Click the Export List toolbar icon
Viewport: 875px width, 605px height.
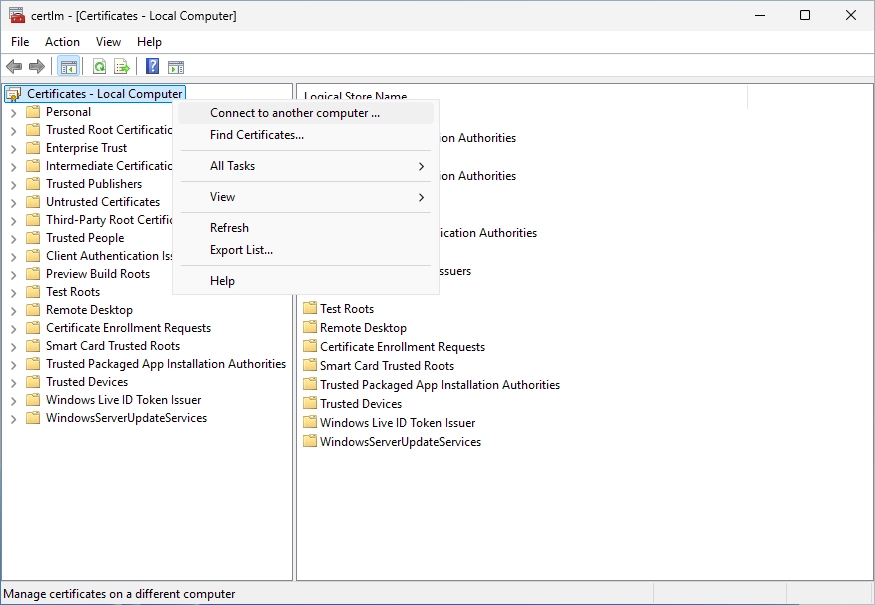pos(122,67)
